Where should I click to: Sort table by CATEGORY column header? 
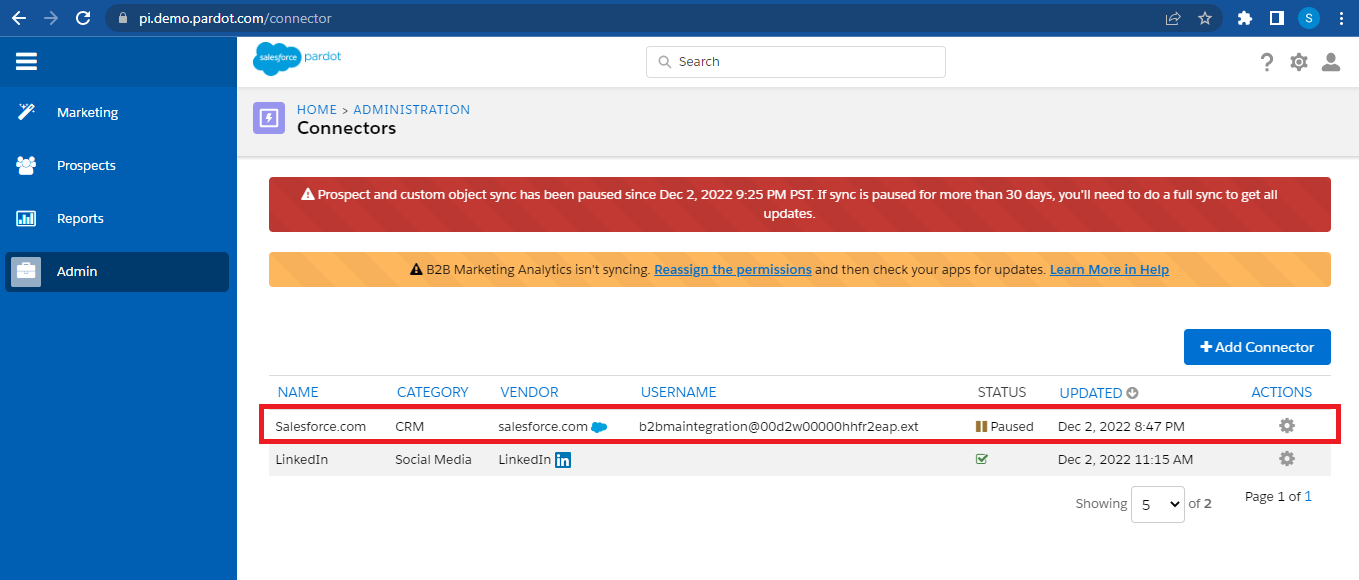[x=432, y=392]
